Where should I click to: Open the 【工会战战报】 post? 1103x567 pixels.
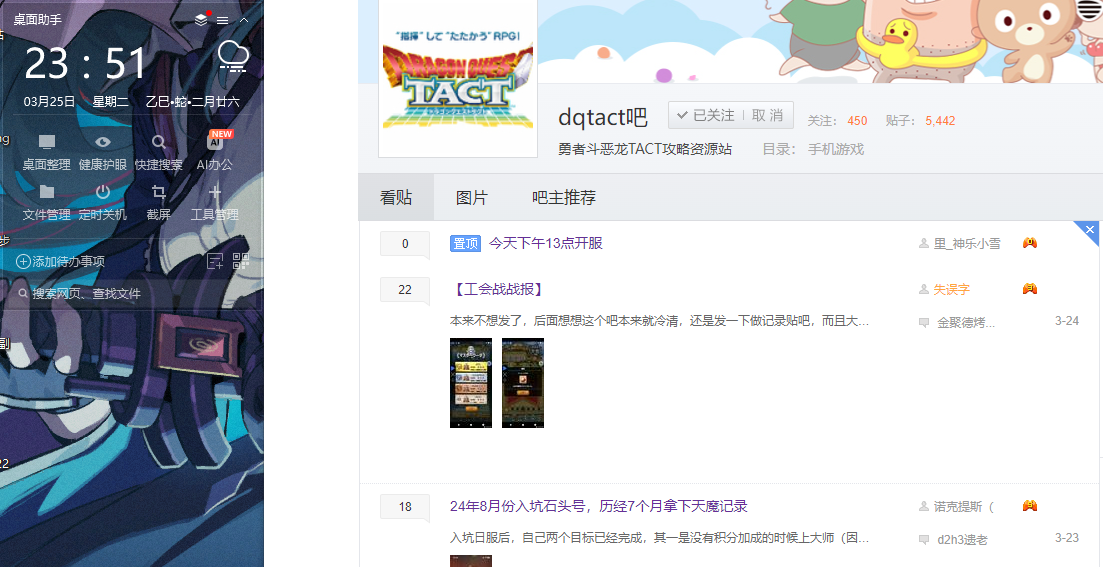pyautogui.click(x=497, y=289)
